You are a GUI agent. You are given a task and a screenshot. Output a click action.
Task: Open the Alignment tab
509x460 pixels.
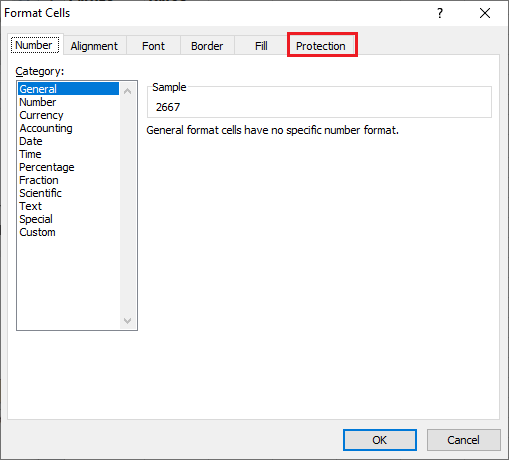pos(94,46)
